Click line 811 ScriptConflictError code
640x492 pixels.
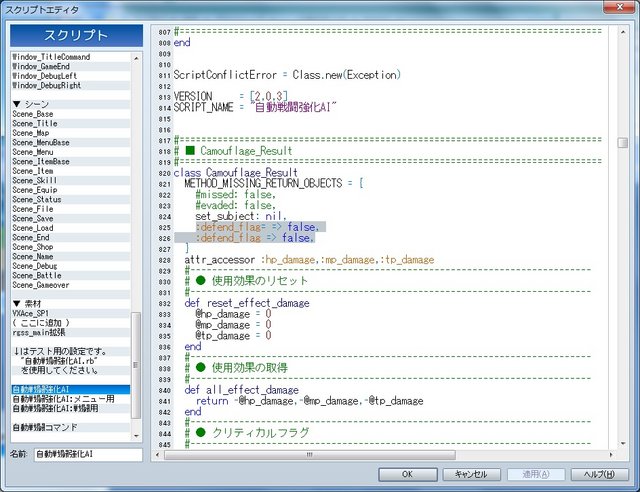pos(287,75)
